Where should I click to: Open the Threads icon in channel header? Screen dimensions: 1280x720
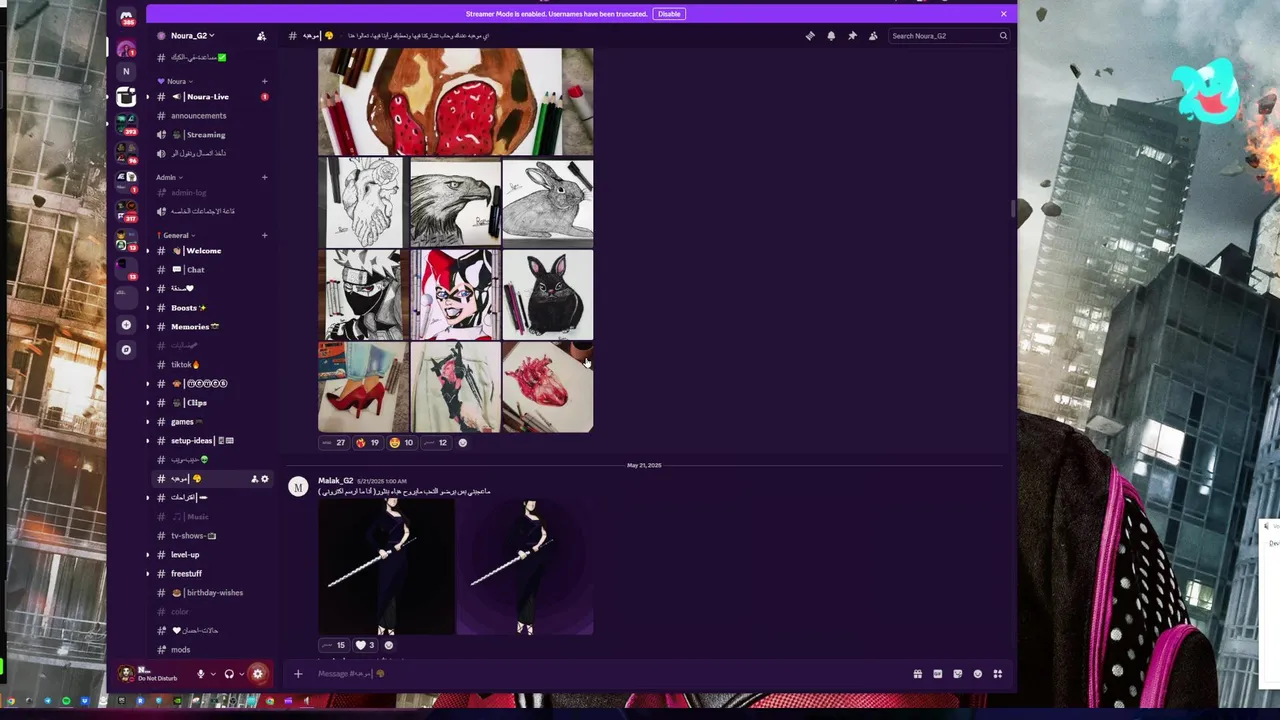[x=810, y=36]
